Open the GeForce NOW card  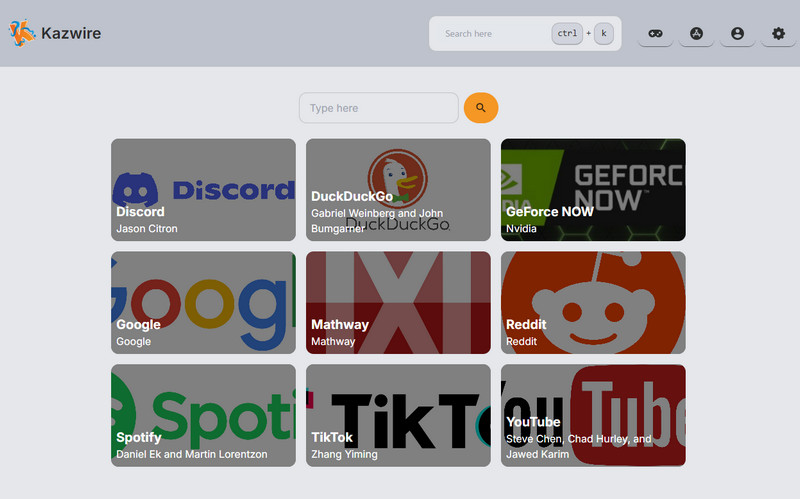pos(593,190)
